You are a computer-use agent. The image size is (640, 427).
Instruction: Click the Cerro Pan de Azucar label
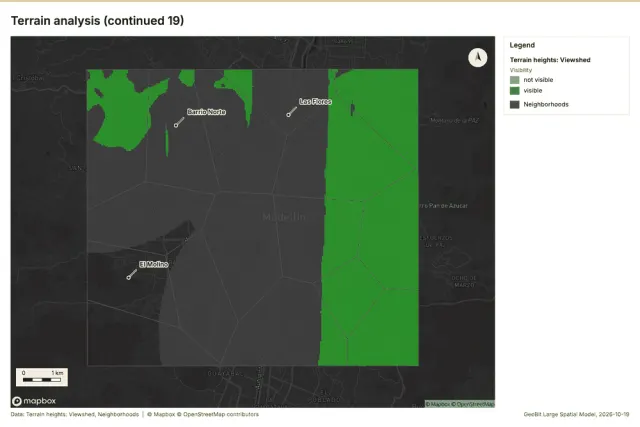pyautogui.click(x=443, y=206)
